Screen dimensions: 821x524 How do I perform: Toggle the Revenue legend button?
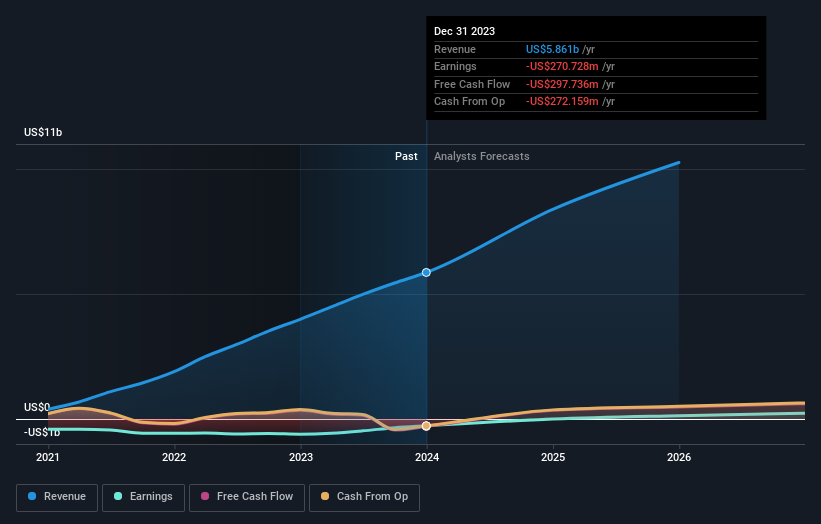57,497
